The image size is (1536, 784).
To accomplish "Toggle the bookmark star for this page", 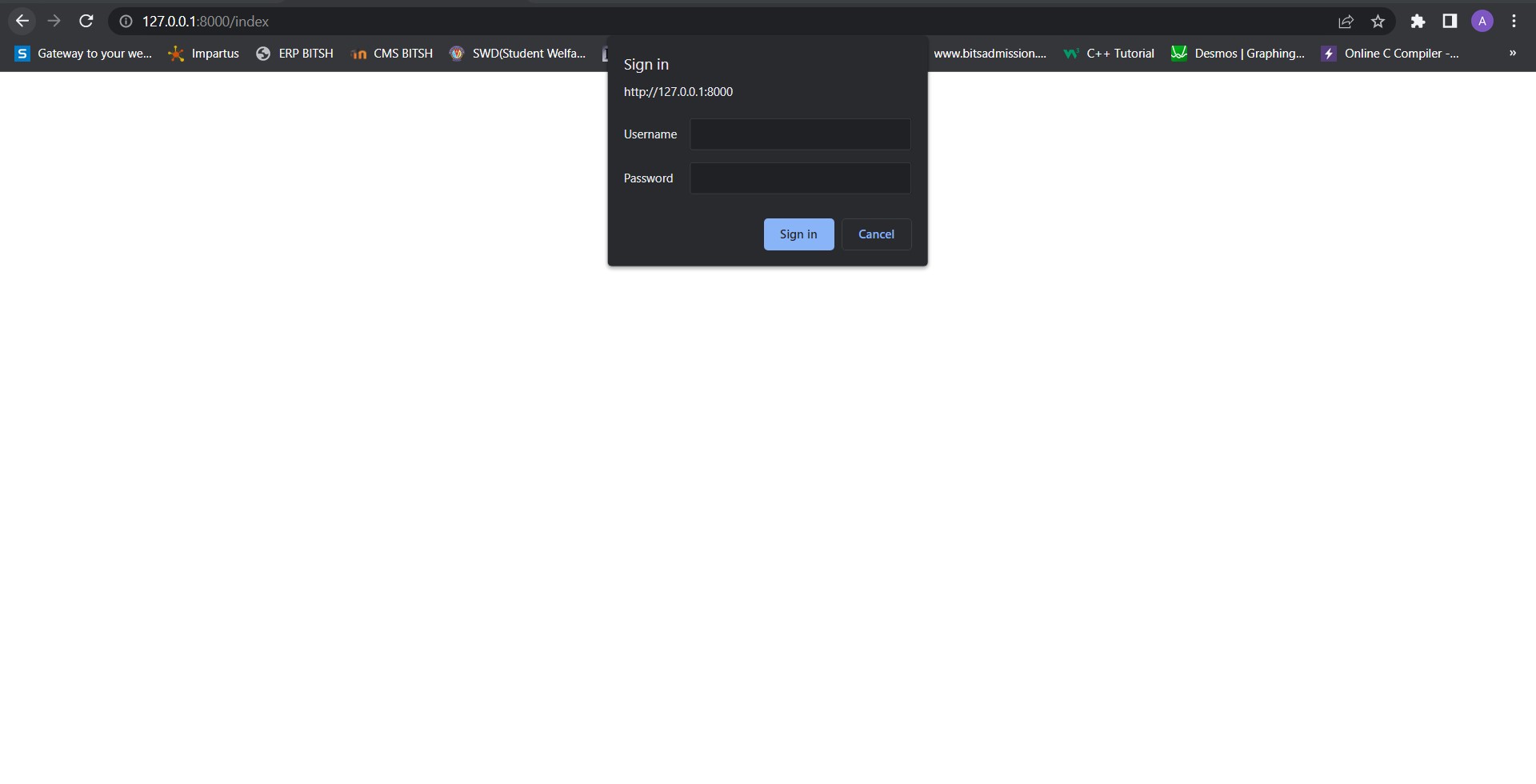I will pos(1378,22).
